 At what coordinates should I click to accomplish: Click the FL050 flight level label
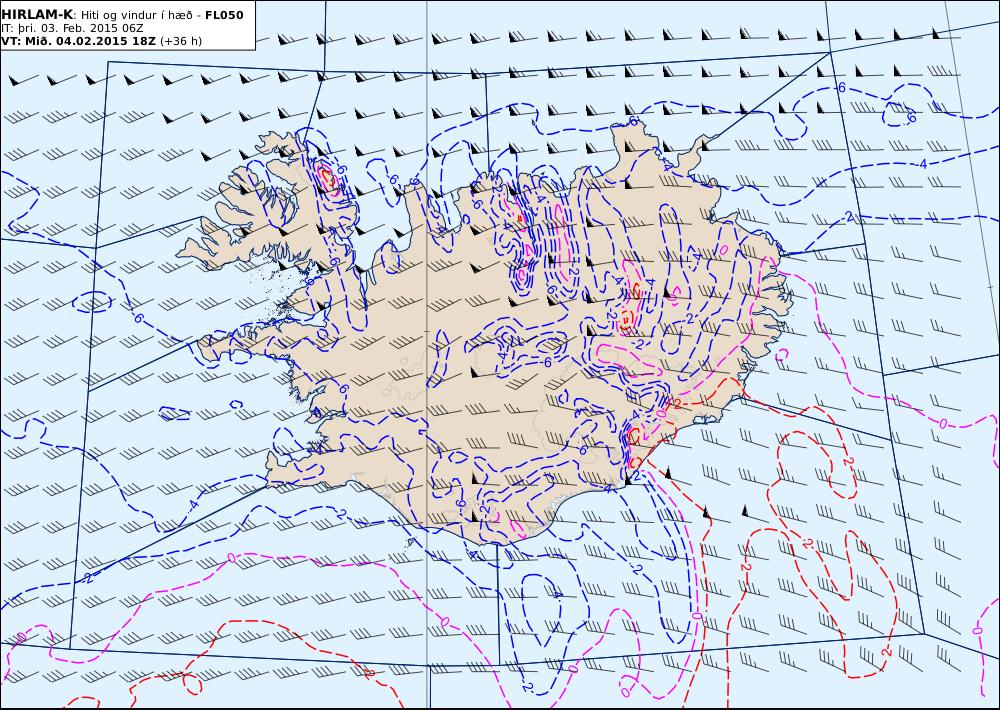(224, 15)
